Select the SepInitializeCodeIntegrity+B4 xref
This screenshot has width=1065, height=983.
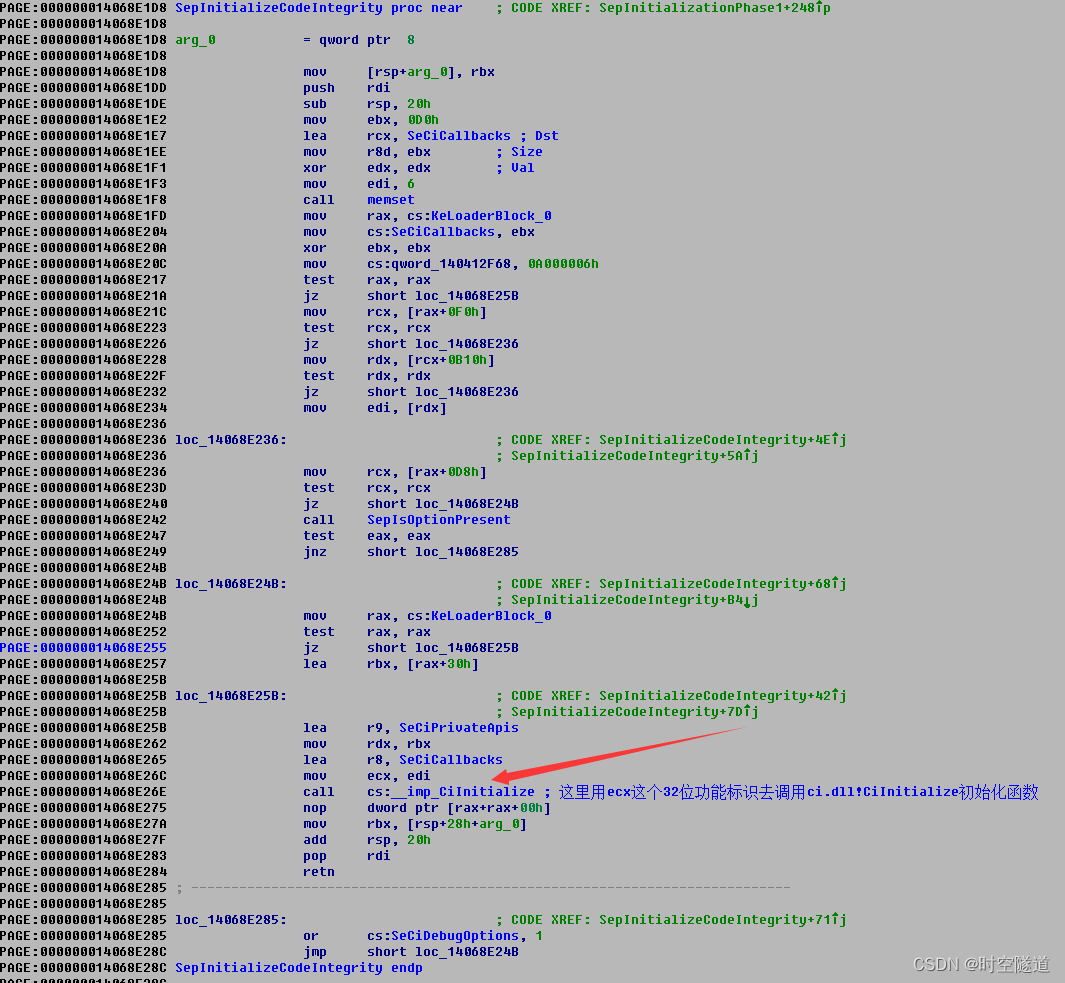(634, 601)
